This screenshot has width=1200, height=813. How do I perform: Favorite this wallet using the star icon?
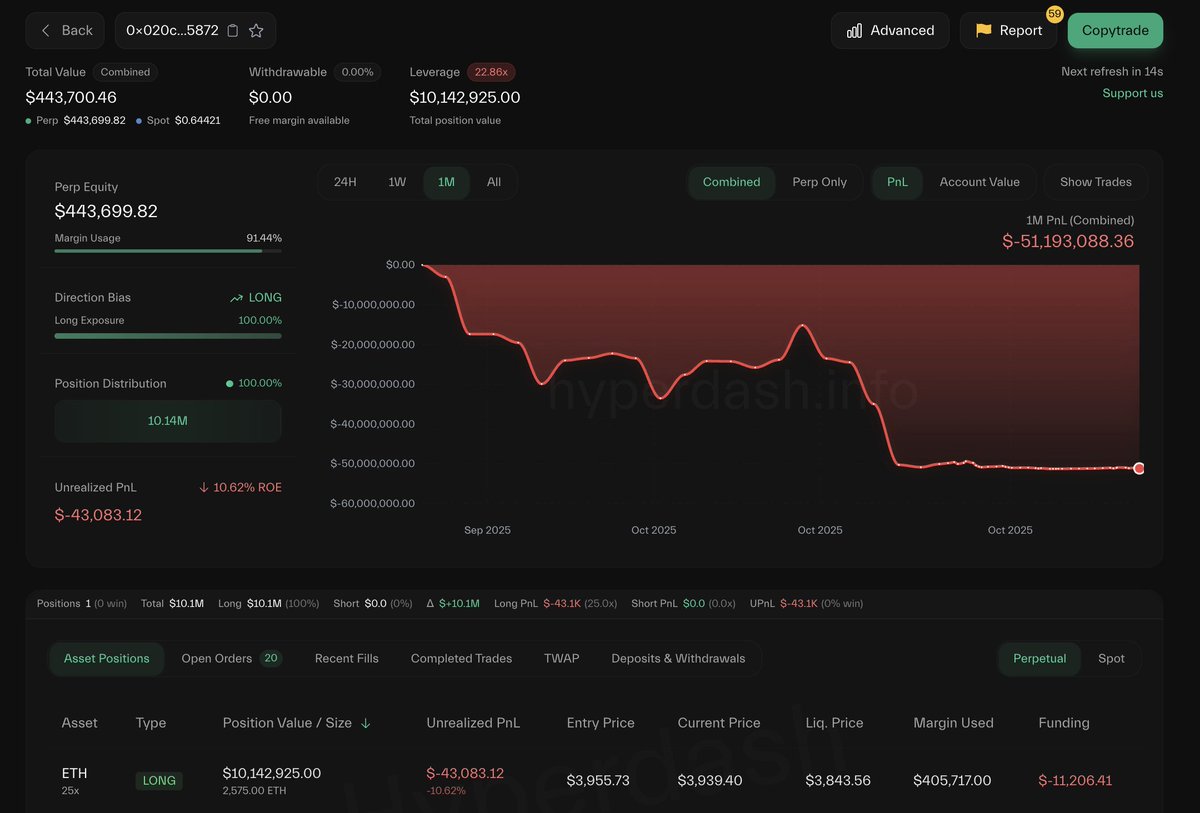(256, 31)
